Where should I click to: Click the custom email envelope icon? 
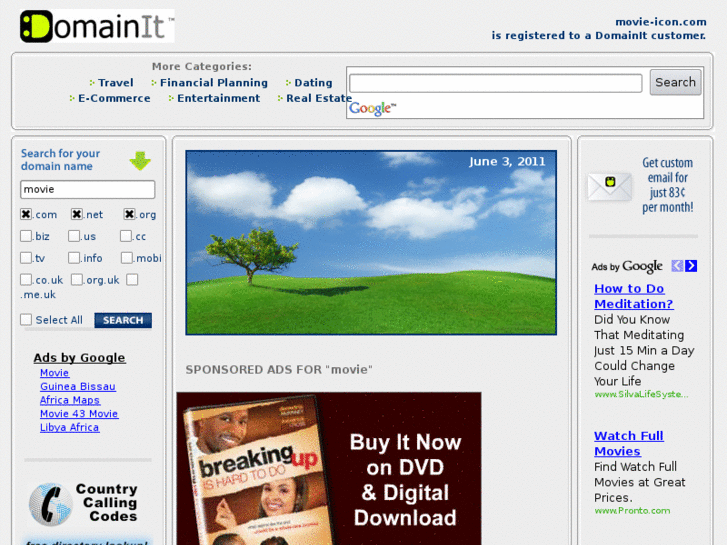tap(610, 186)
